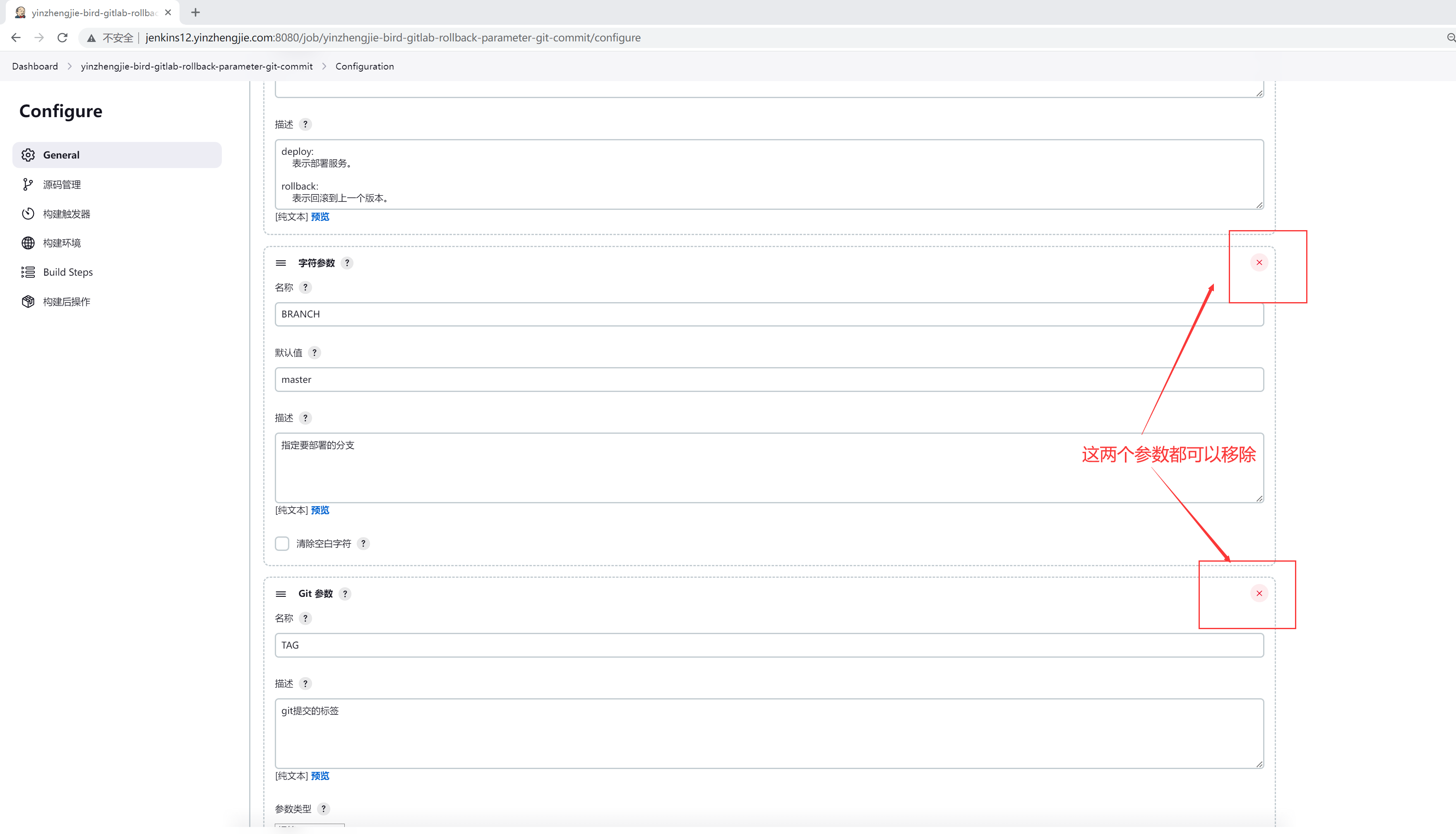
Task: Jump to Build Steps section
Action: point(67,272)
